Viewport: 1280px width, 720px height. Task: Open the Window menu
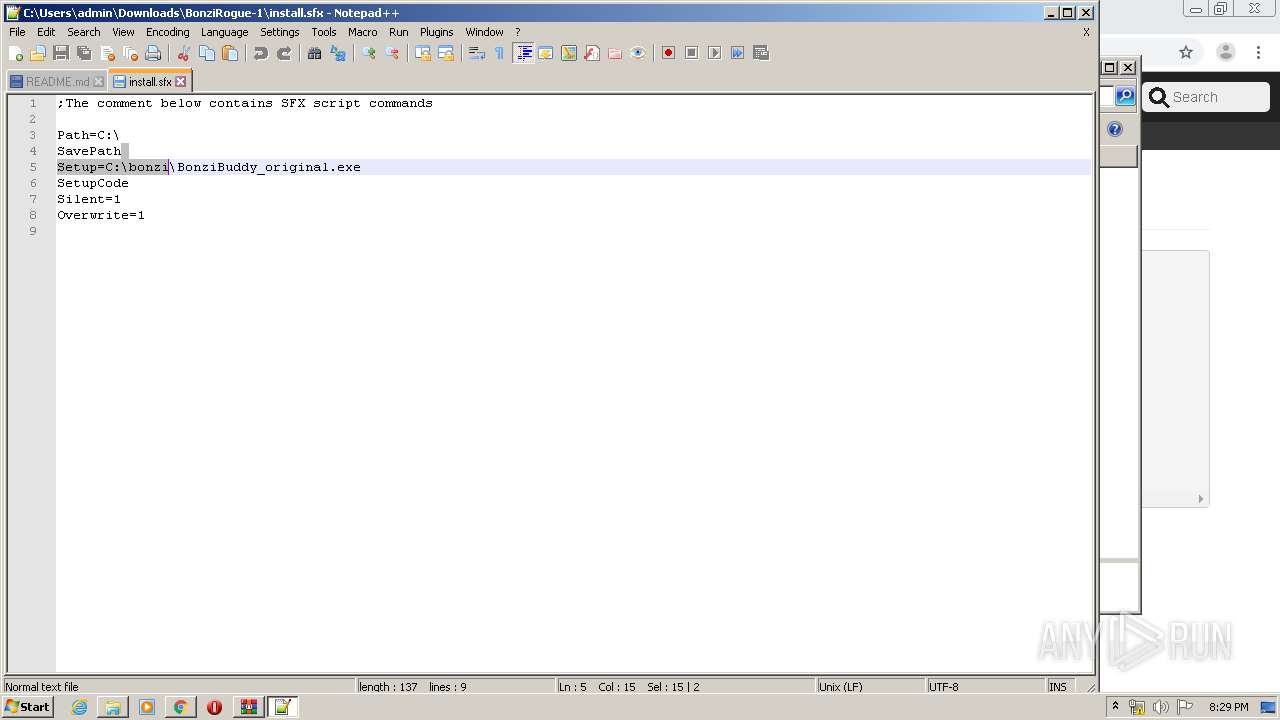485,32
